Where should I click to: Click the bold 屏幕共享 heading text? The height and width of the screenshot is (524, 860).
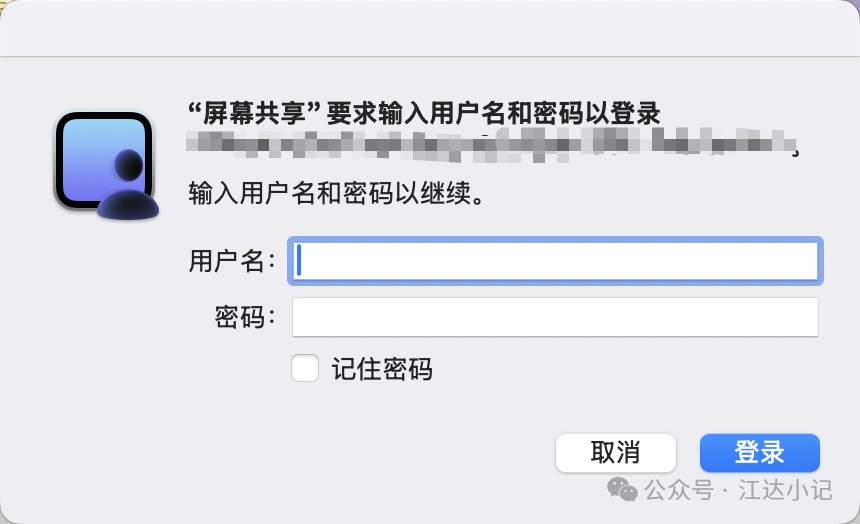tap(254, 114)
